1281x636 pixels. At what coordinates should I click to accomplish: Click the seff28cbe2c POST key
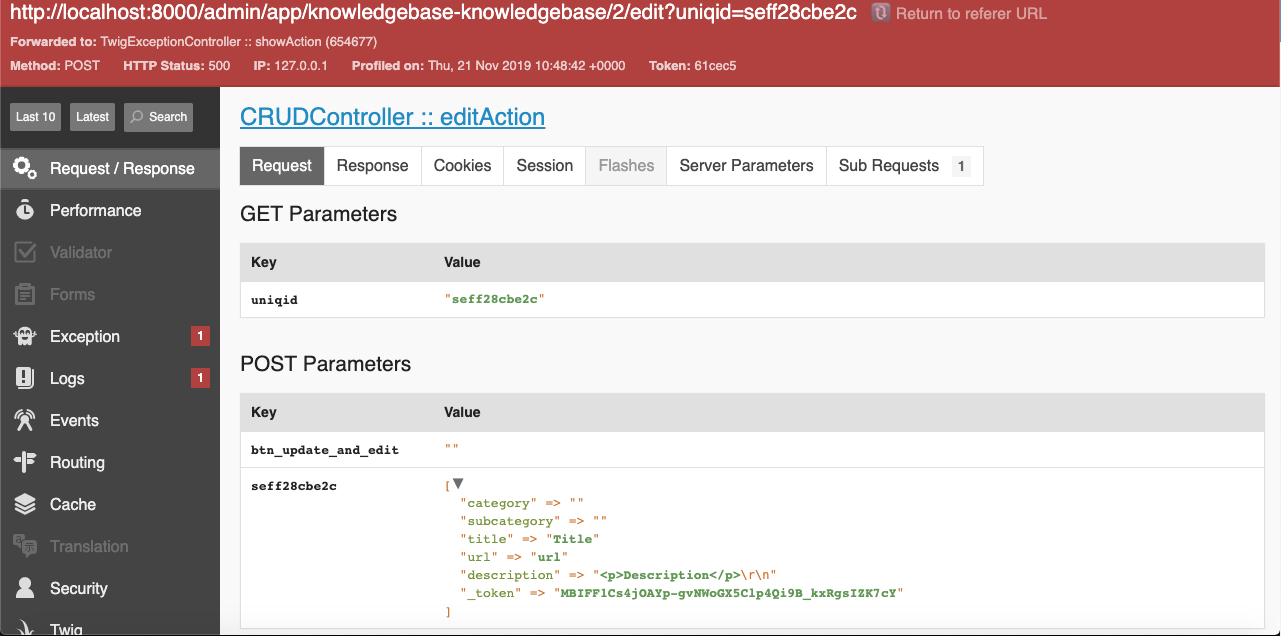(295, 485)
